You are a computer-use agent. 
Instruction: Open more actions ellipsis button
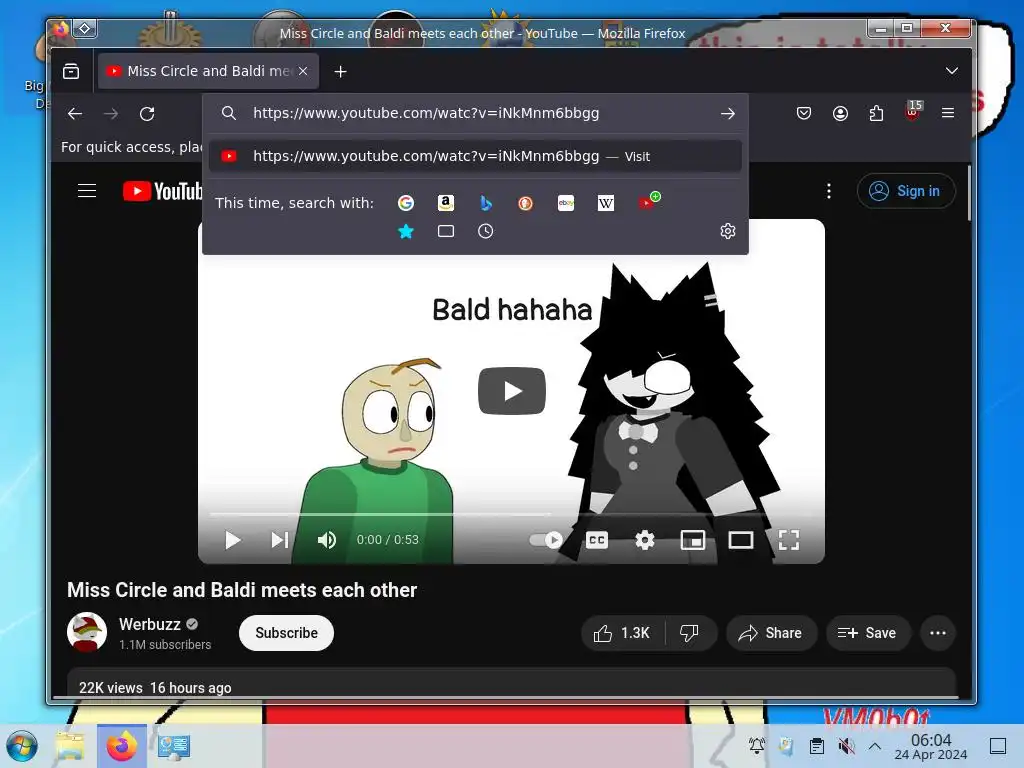point(938,633)
